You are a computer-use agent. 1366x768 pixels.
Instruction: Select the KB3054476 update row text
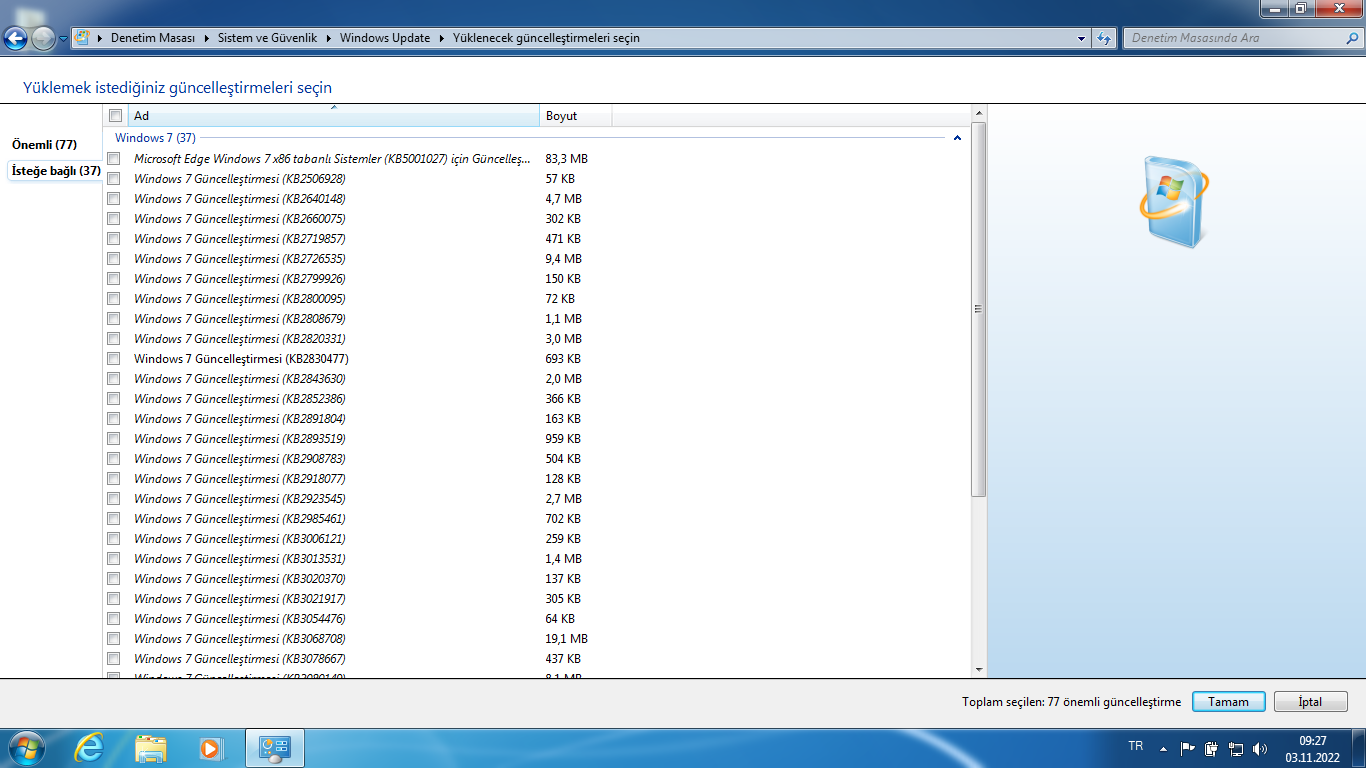pos(240,619)
